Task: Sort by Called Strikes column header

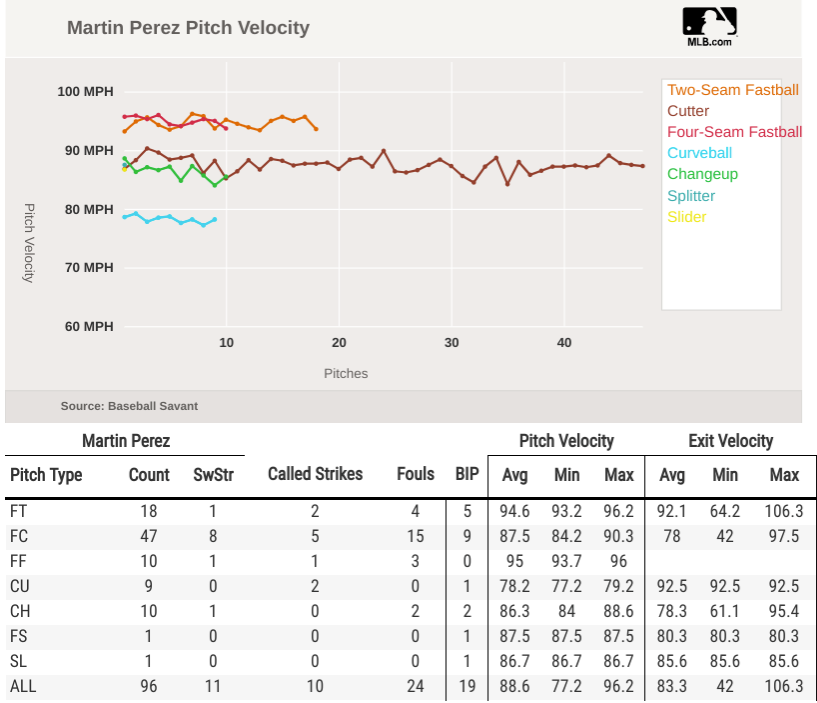Action: [315, 474]
